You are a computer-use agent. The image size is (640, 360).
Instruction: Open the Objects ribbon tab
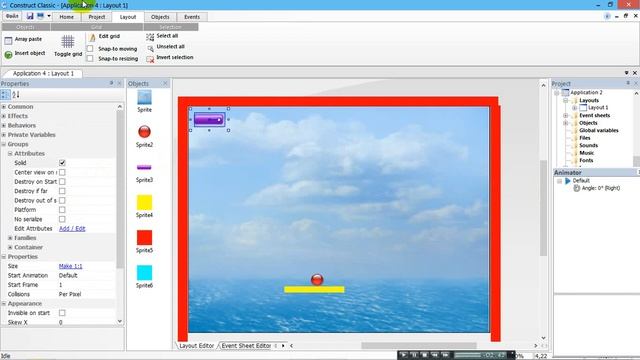click(x=160, y=17)
